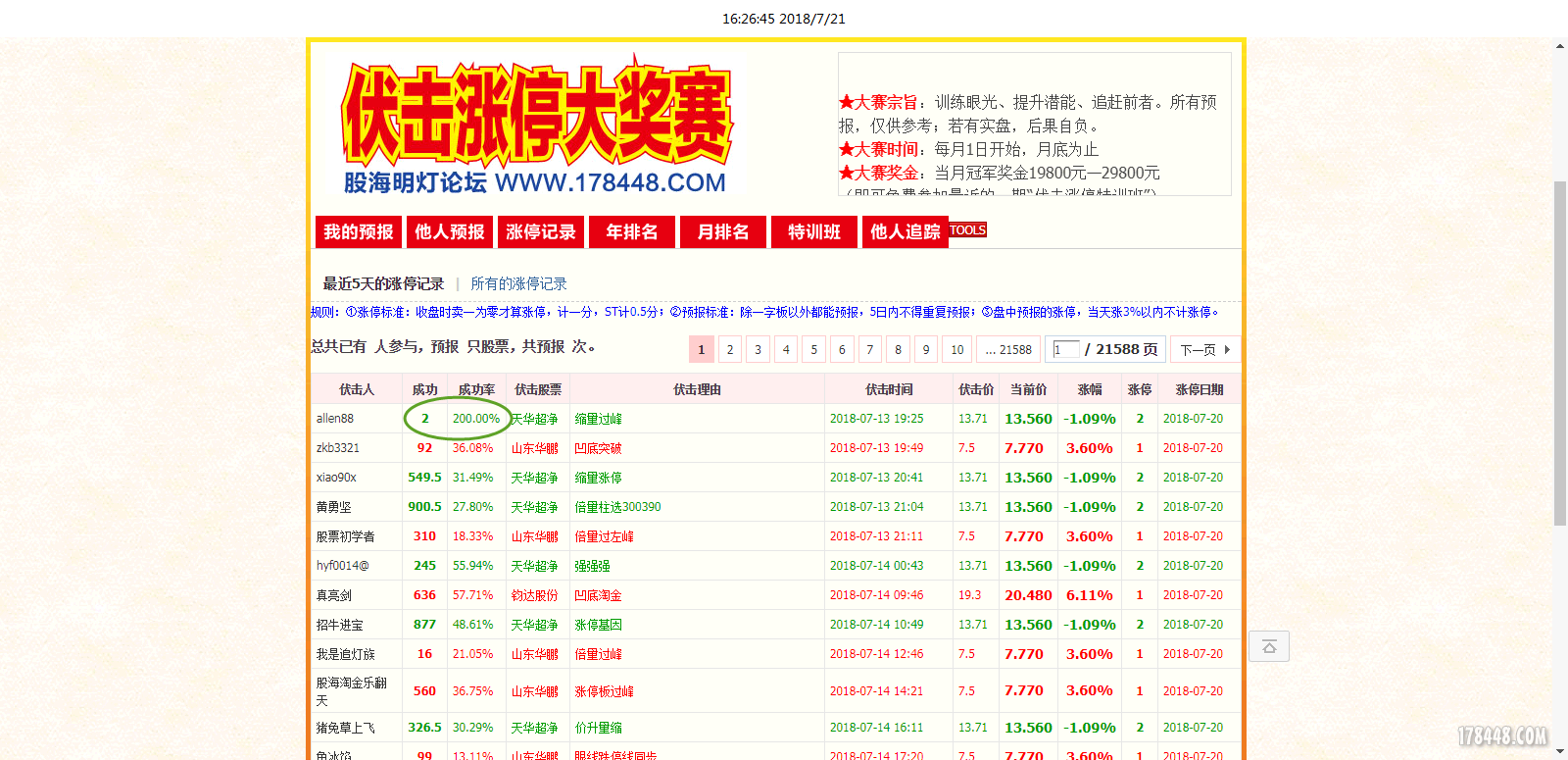Go to pagination page 9
The height and width of the screenshot is (760, 1568).
pos(926,349)
